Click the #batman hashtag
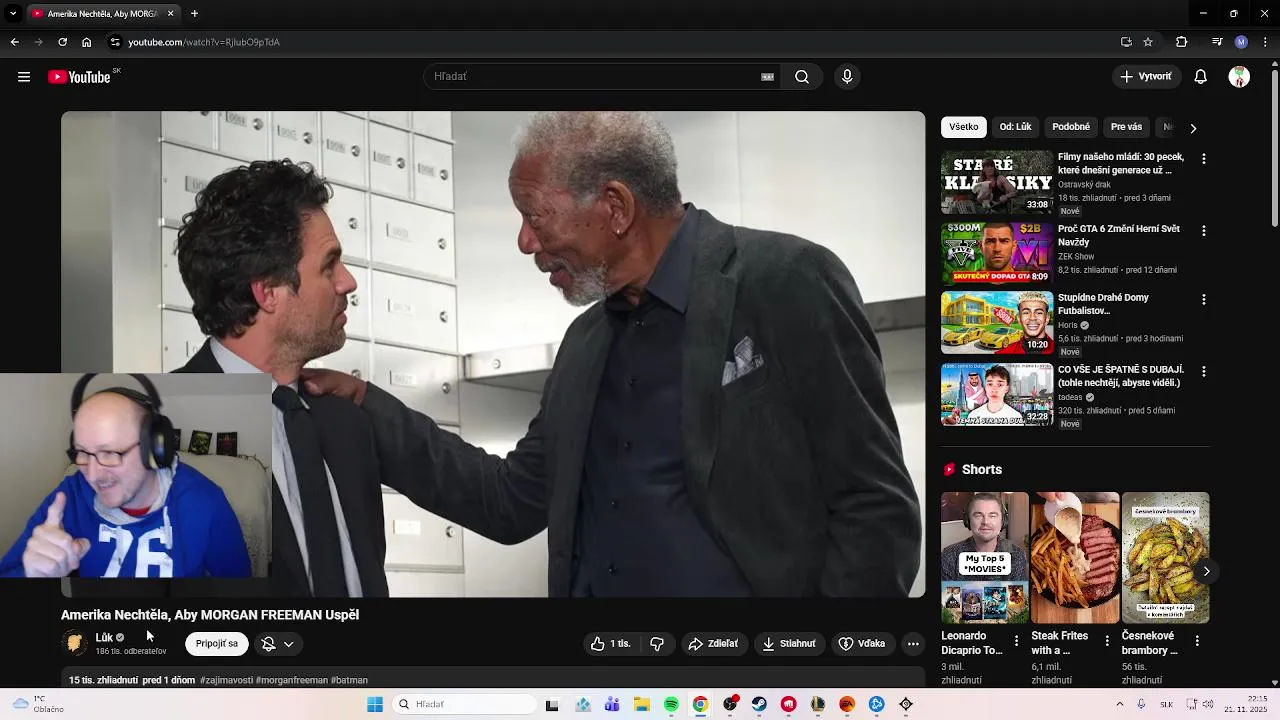Image resolution: width=1280 pixels, height=720 pixels. click(x=349, y=680)
